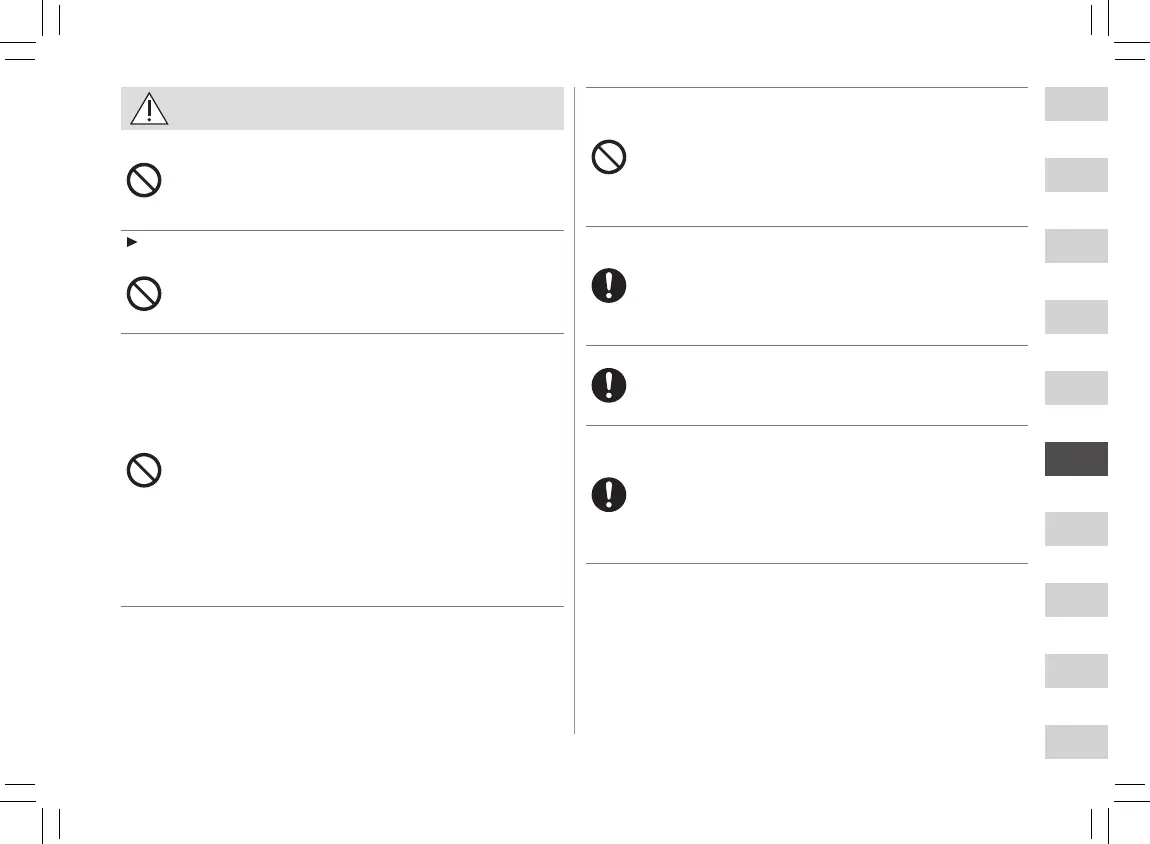Click the bottom exclamation mandatory icon
The height and width of the screenshot is (844, 1150).
coord(609,495)
